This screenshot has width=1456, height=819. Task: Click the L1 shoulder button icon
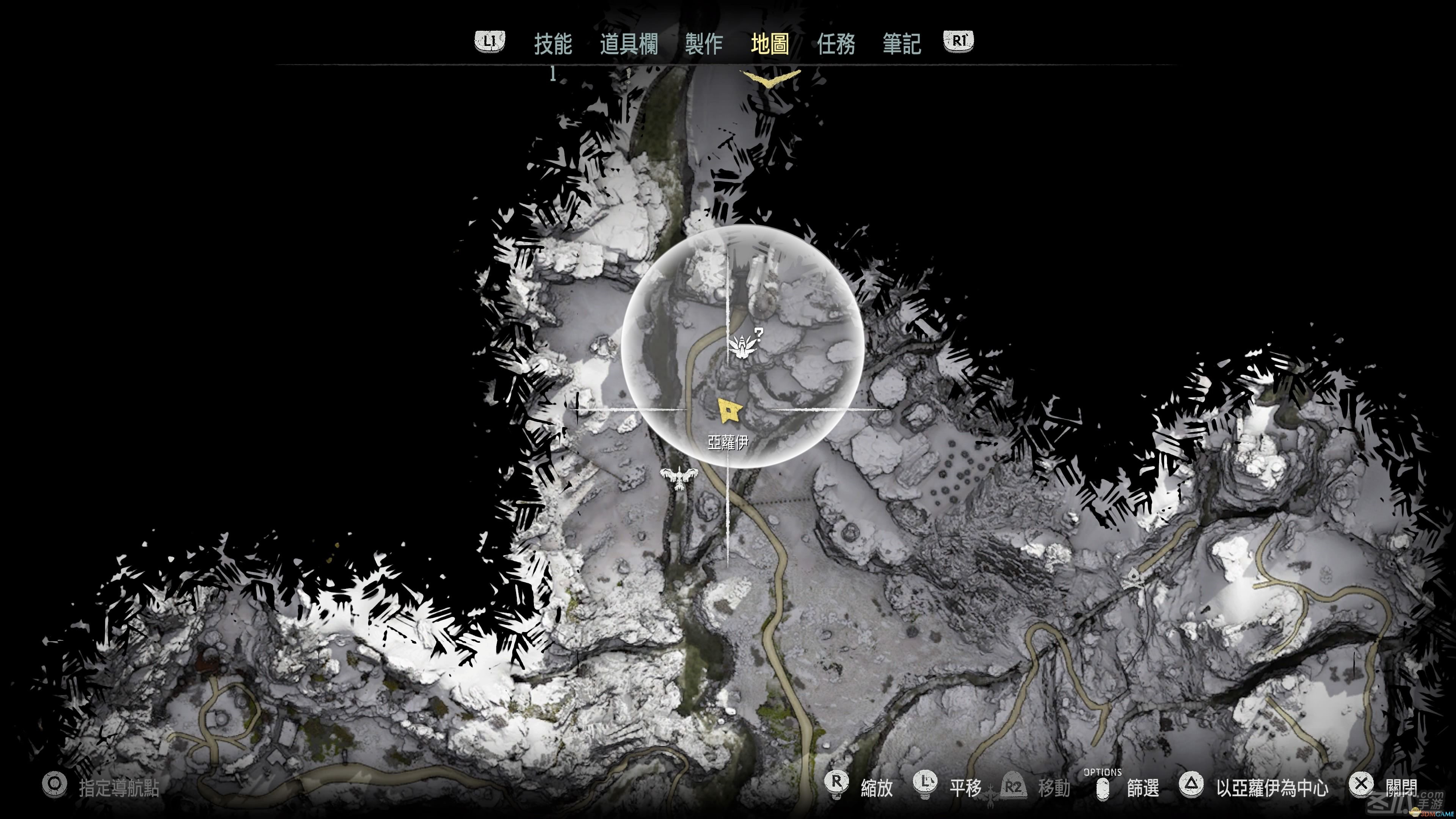point(490,41)
